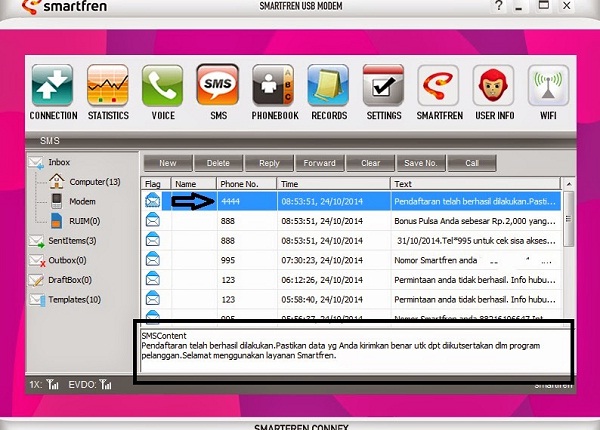Open the Settings checklist icon
The width and height of the screenshot is (600, 430).
383,87
